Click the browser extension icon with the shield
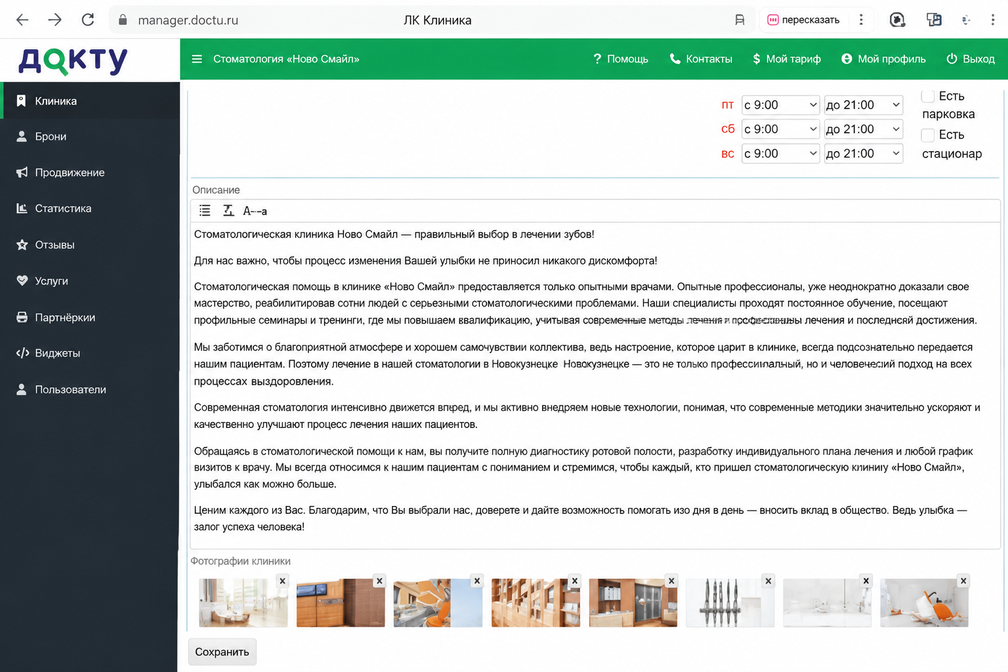 (897, 20)
